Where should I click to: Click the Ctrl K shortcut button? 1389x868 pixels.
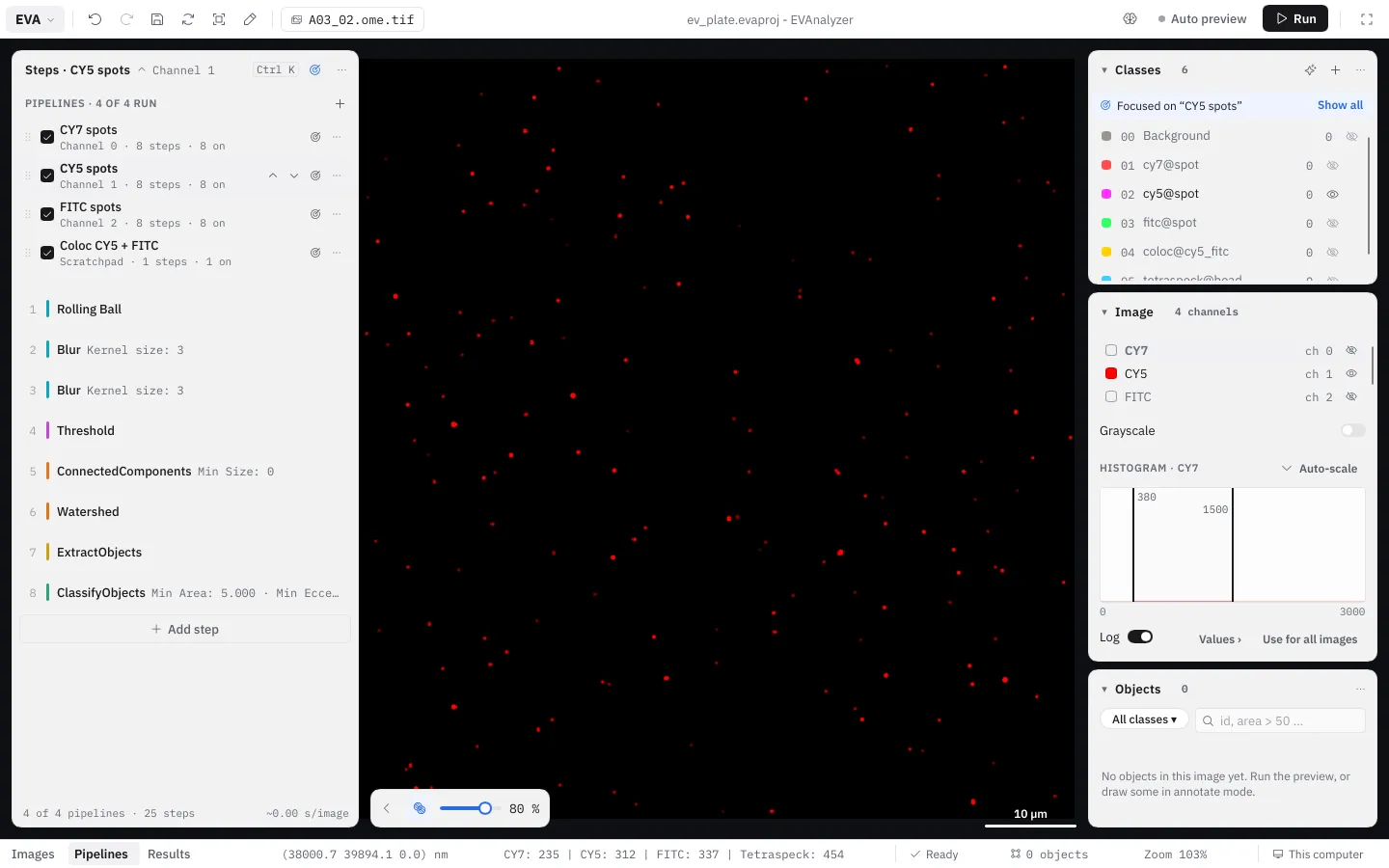pos(276,70)
